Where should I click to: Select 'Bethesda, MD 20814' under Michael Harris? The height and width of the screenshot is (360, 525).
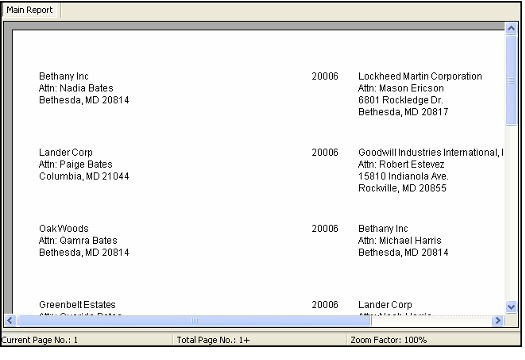point(403,253)
